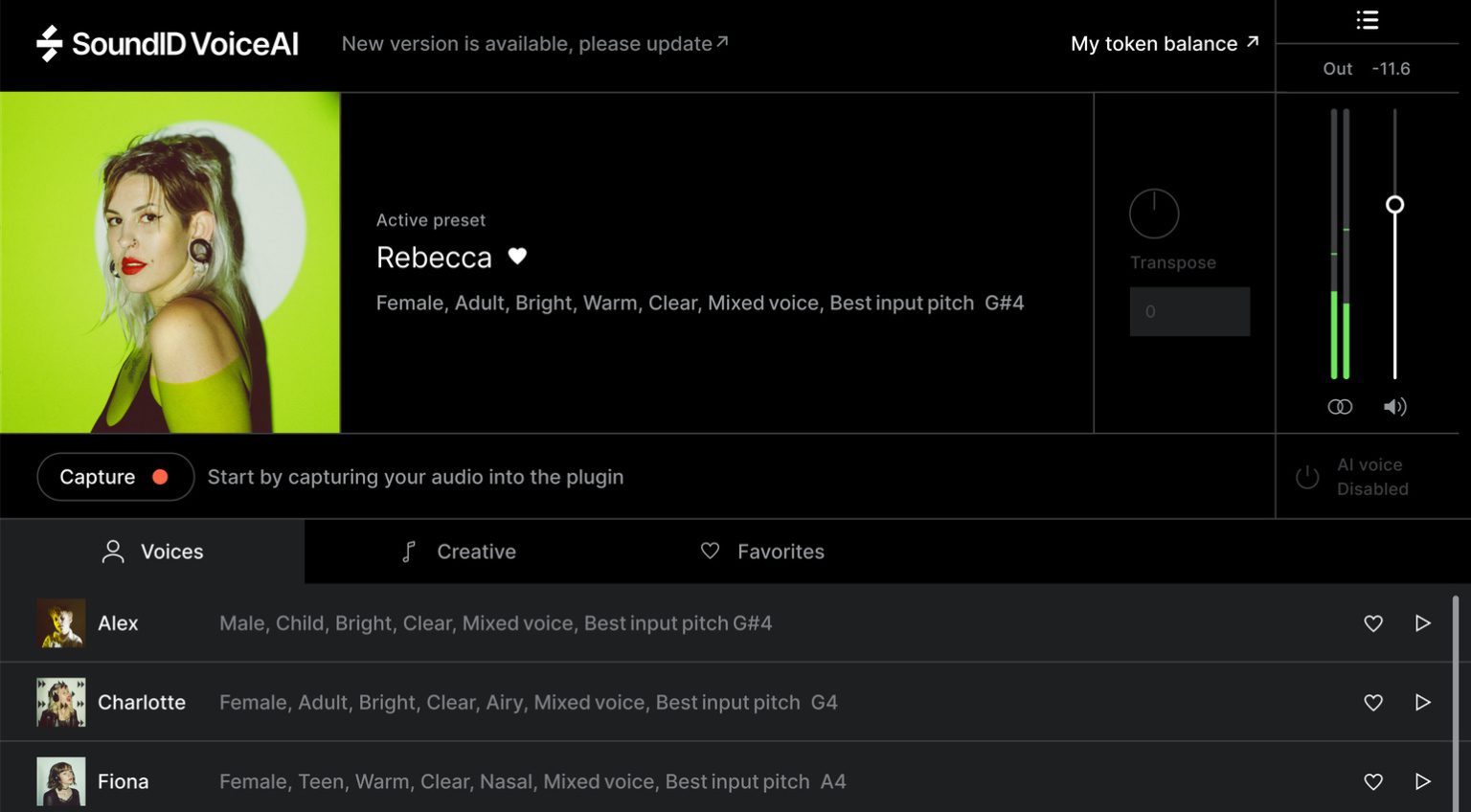
Task: Open the hamburger list menu icon
Action: click(x=1367, y=20)
